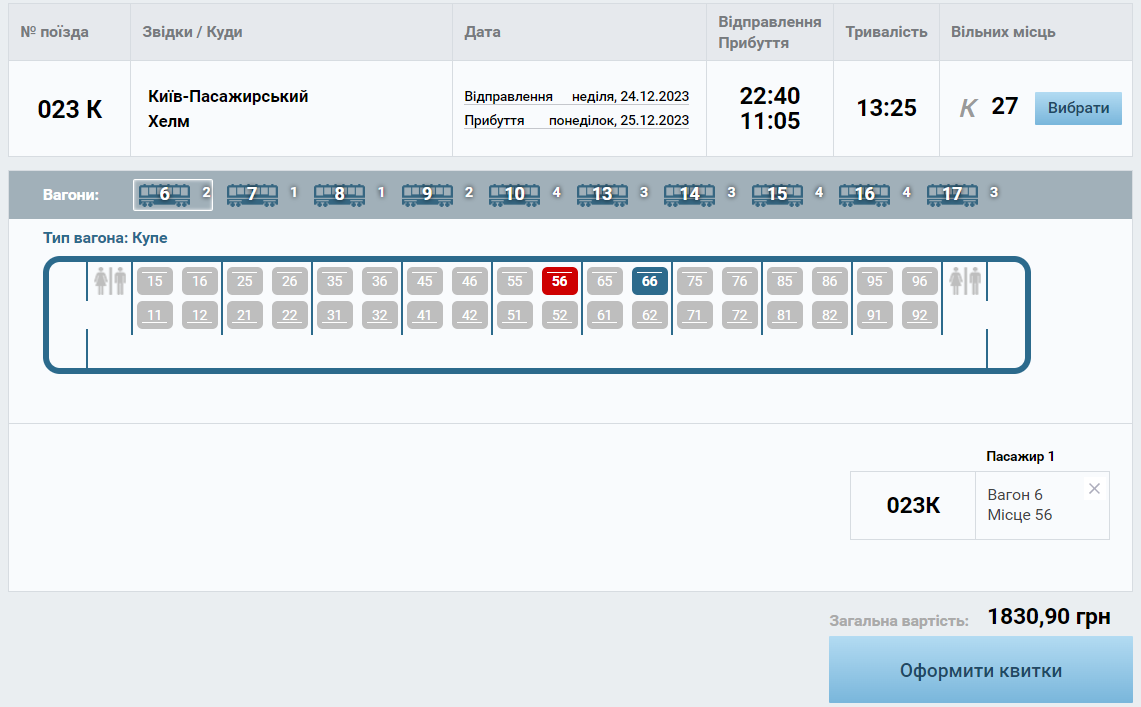Screen dimensions: 1141x707
Task: Click occupied seat 11
Action: [155, 315]
